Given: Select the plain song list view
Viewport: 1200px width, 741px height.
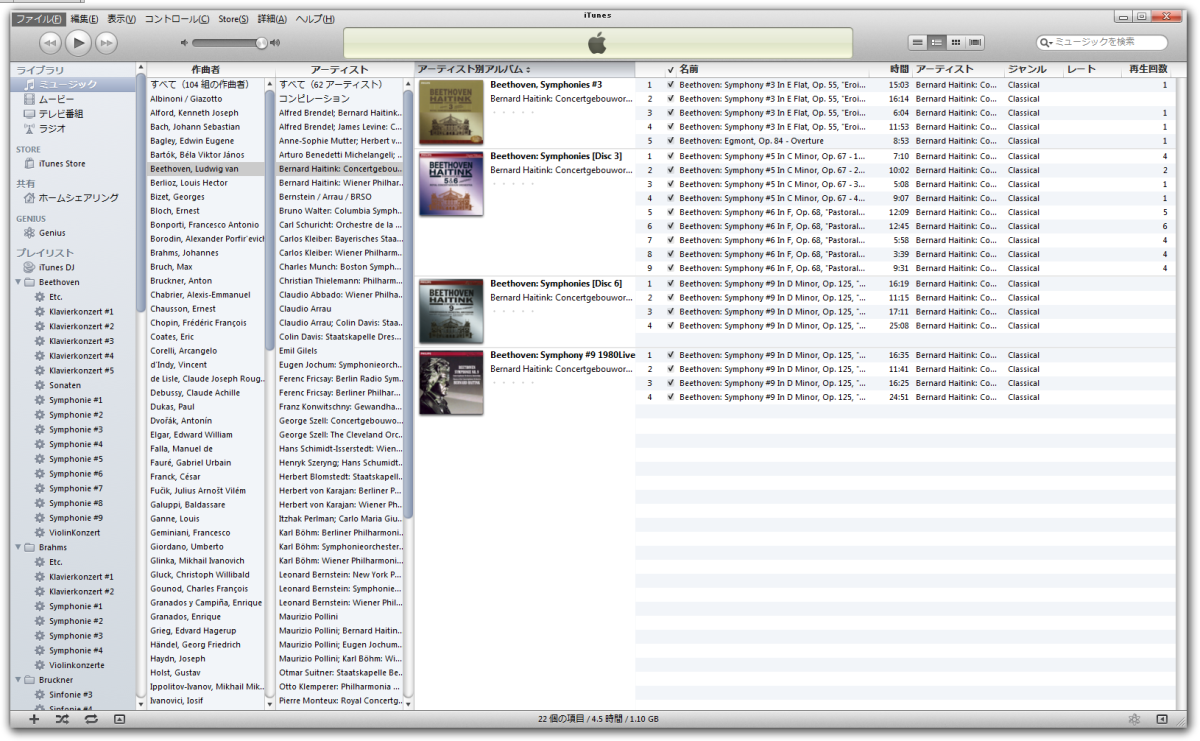Looking at the screenshot, I should tap(917, 42).
